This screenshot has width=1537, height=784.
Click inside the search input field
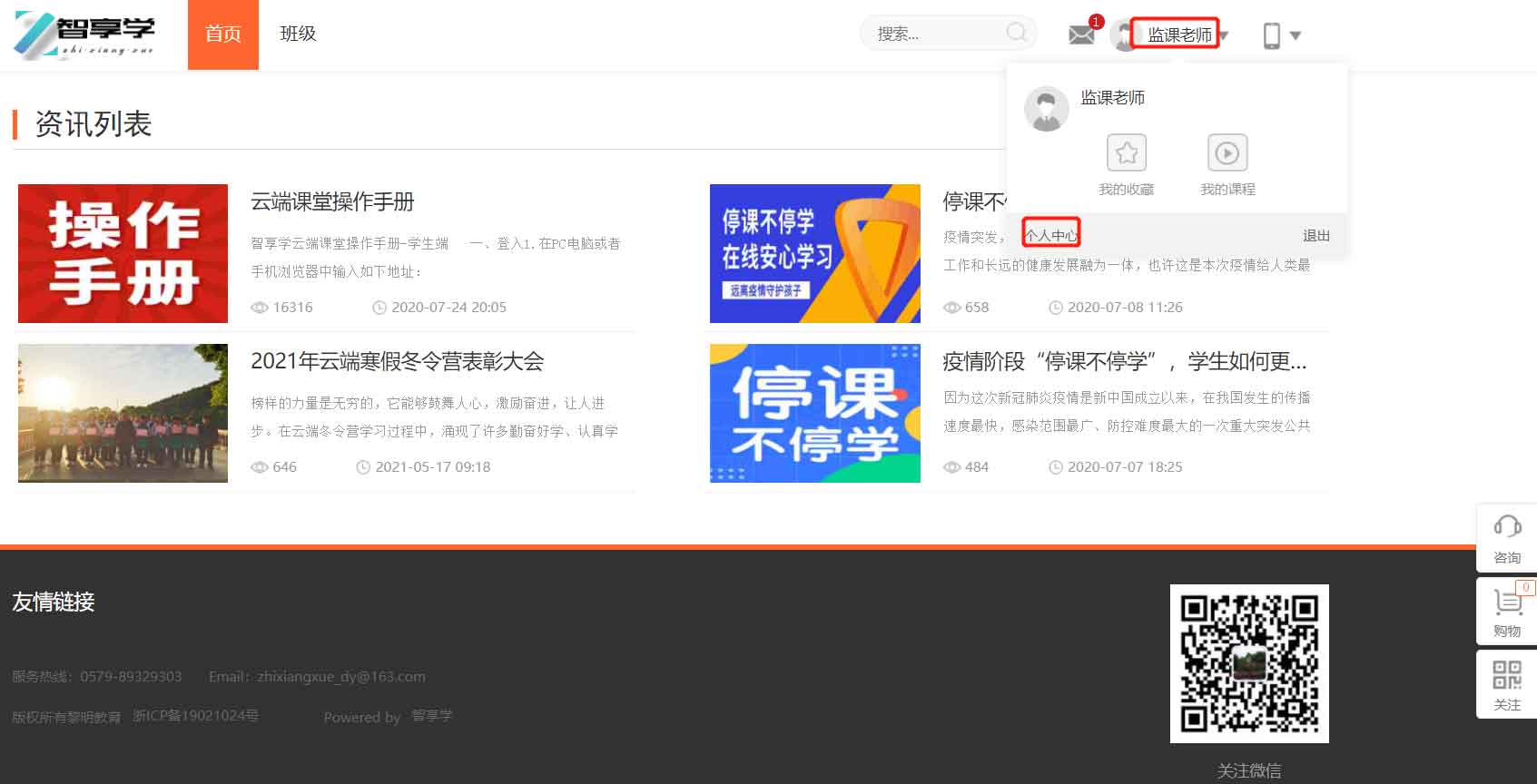point(935,34)
